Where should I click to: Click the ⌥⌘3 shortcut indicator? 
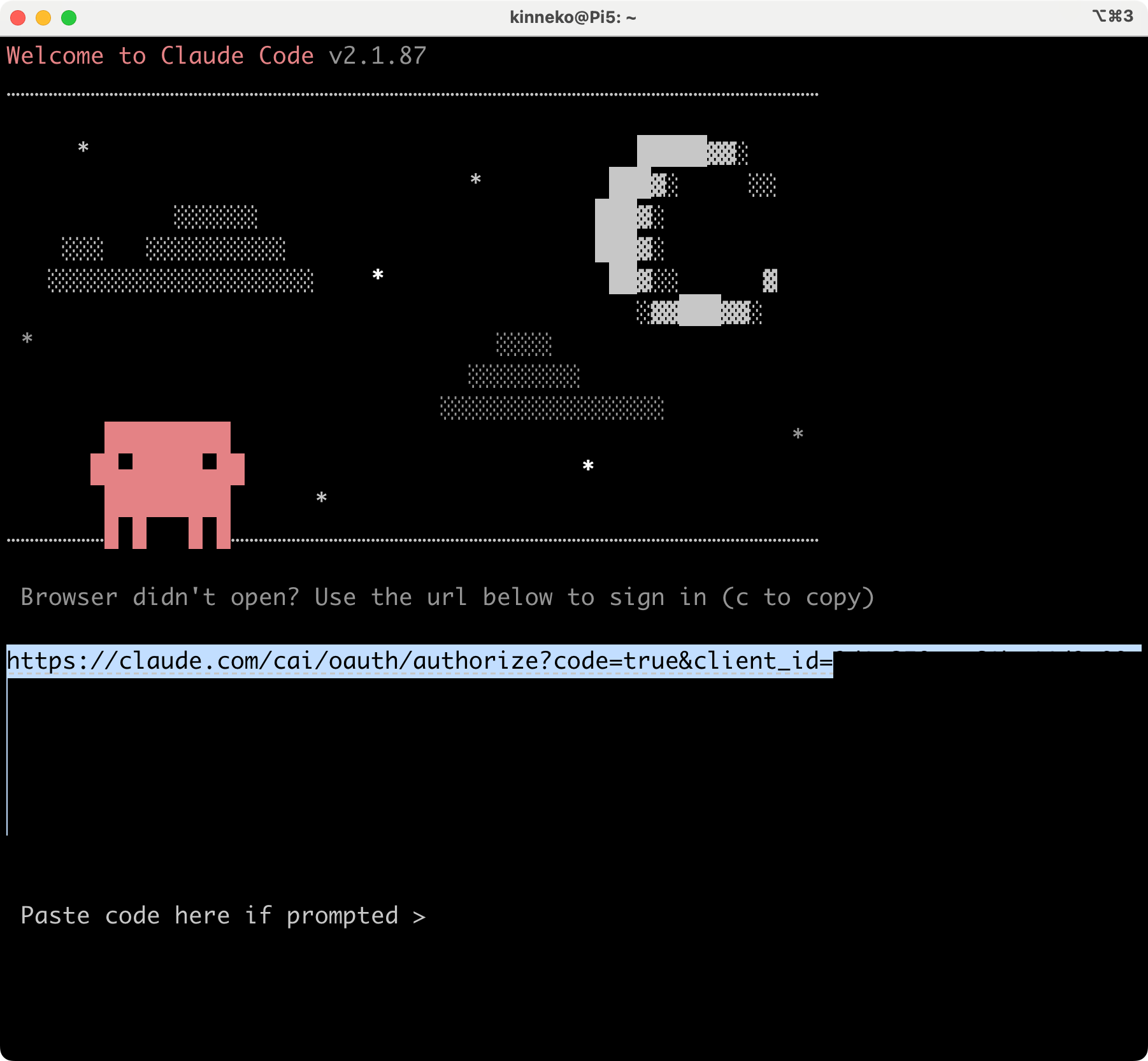[1113, 17]
